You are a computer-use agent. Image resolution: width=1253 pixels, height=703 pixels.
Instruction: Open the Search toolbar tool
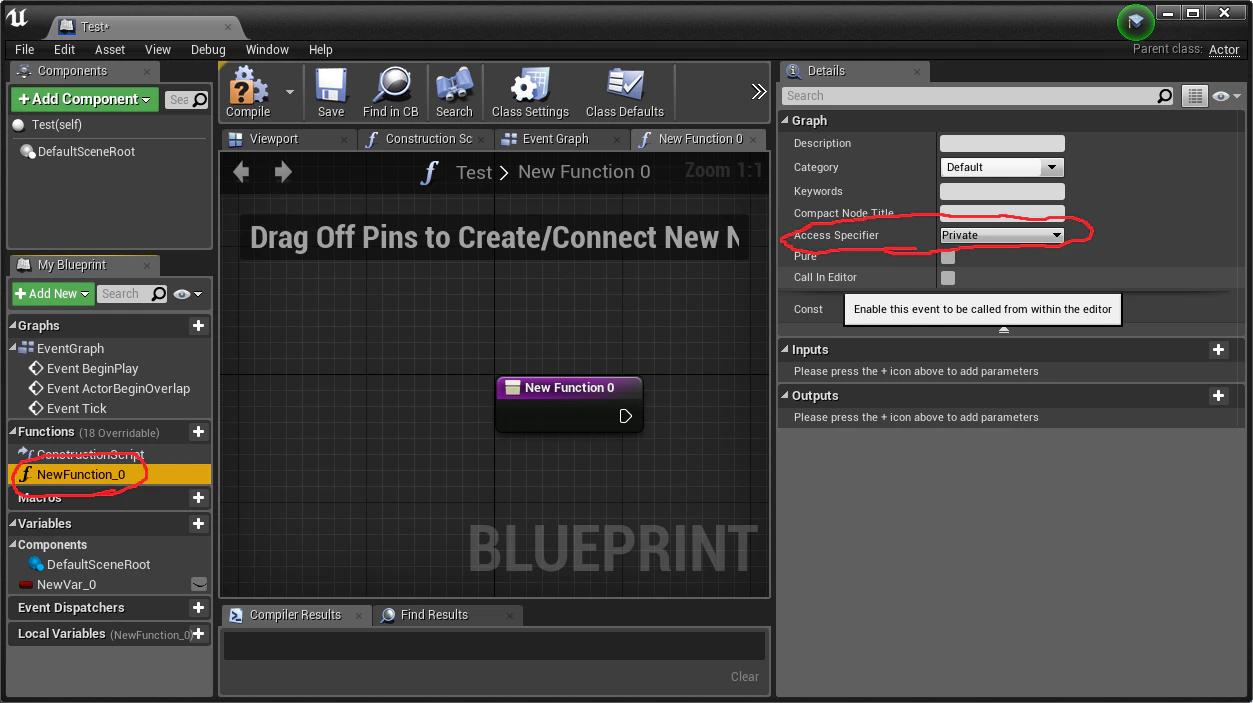pyautogui.click(x=454, y=93)
